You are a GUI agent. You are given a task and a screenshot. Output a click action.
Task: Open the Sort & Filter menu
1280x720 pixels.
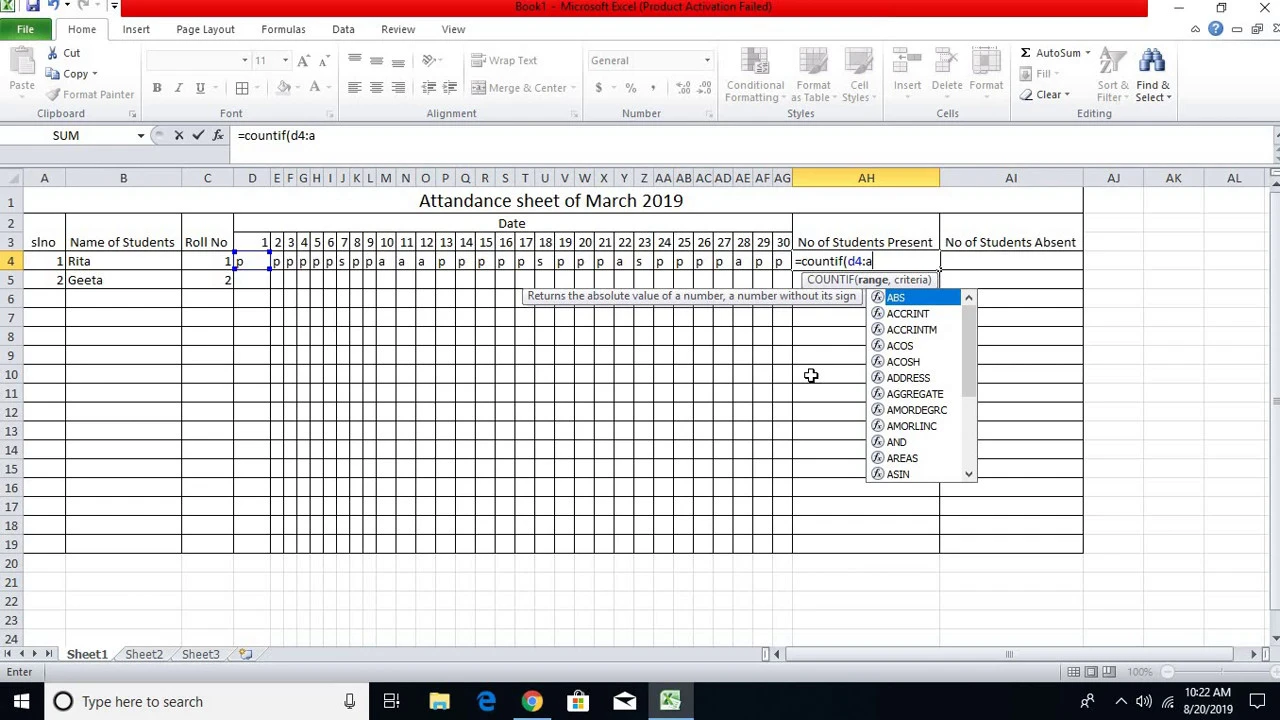[x=1113, y=76]
